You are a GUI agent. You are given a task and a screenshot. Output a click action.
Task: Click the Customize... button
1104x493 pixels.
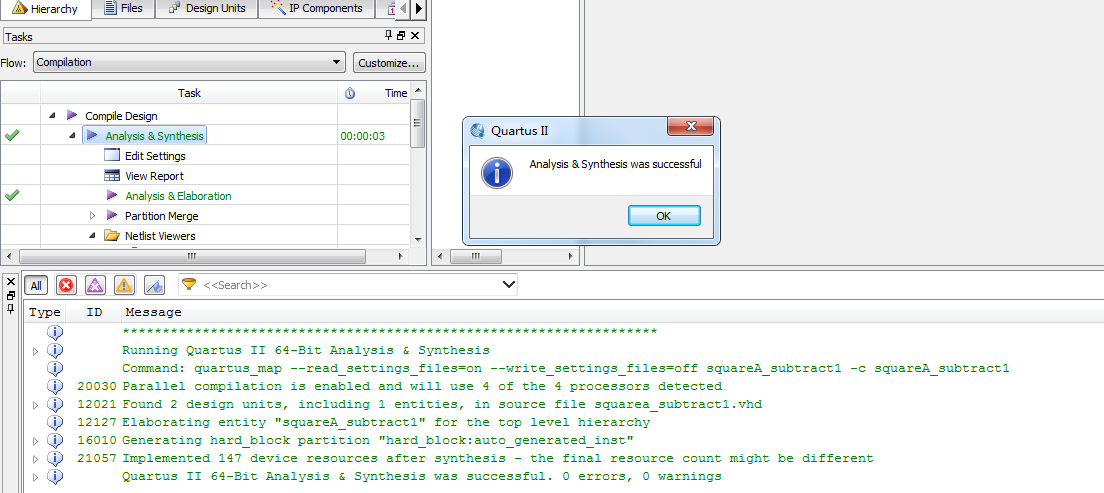pos(389,63)
